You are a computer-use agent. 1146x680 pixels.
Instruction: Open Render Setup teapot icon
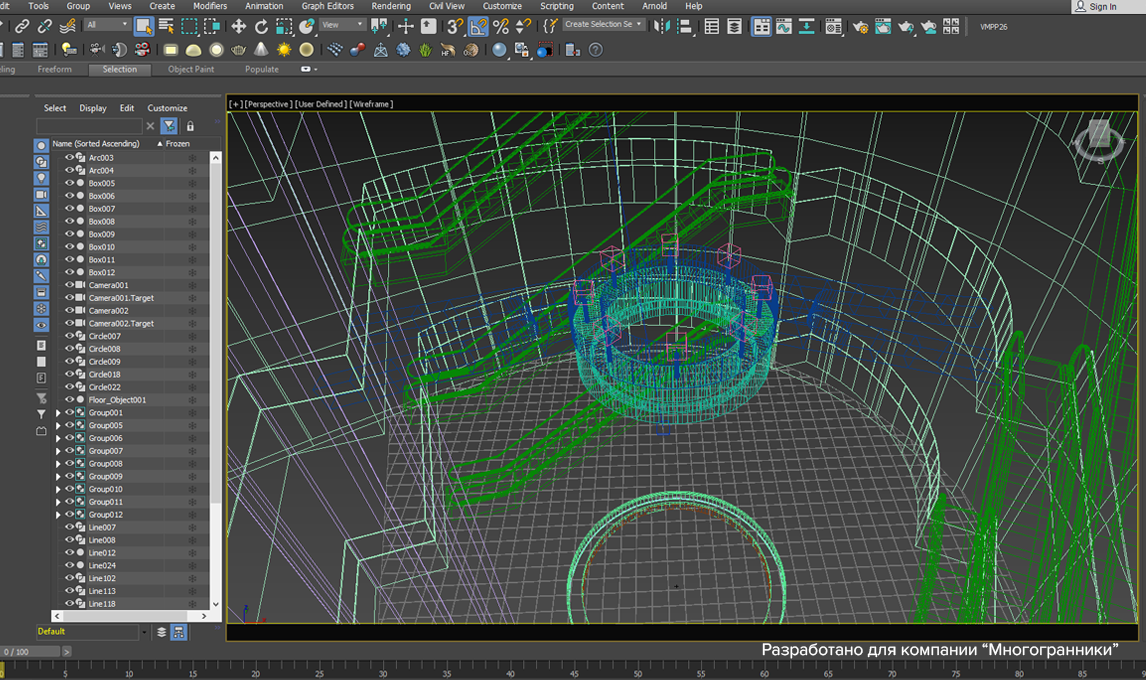coord(860,27)
